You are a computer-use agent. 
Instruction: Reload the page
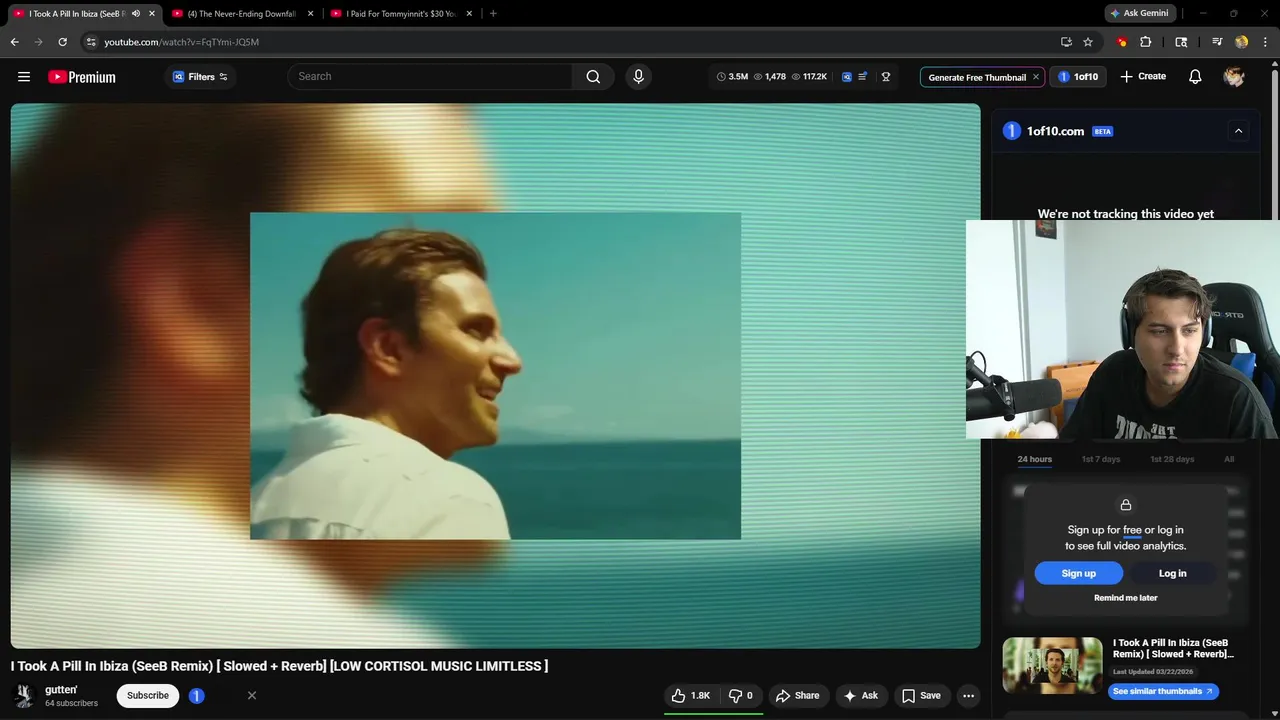point(62,42)
